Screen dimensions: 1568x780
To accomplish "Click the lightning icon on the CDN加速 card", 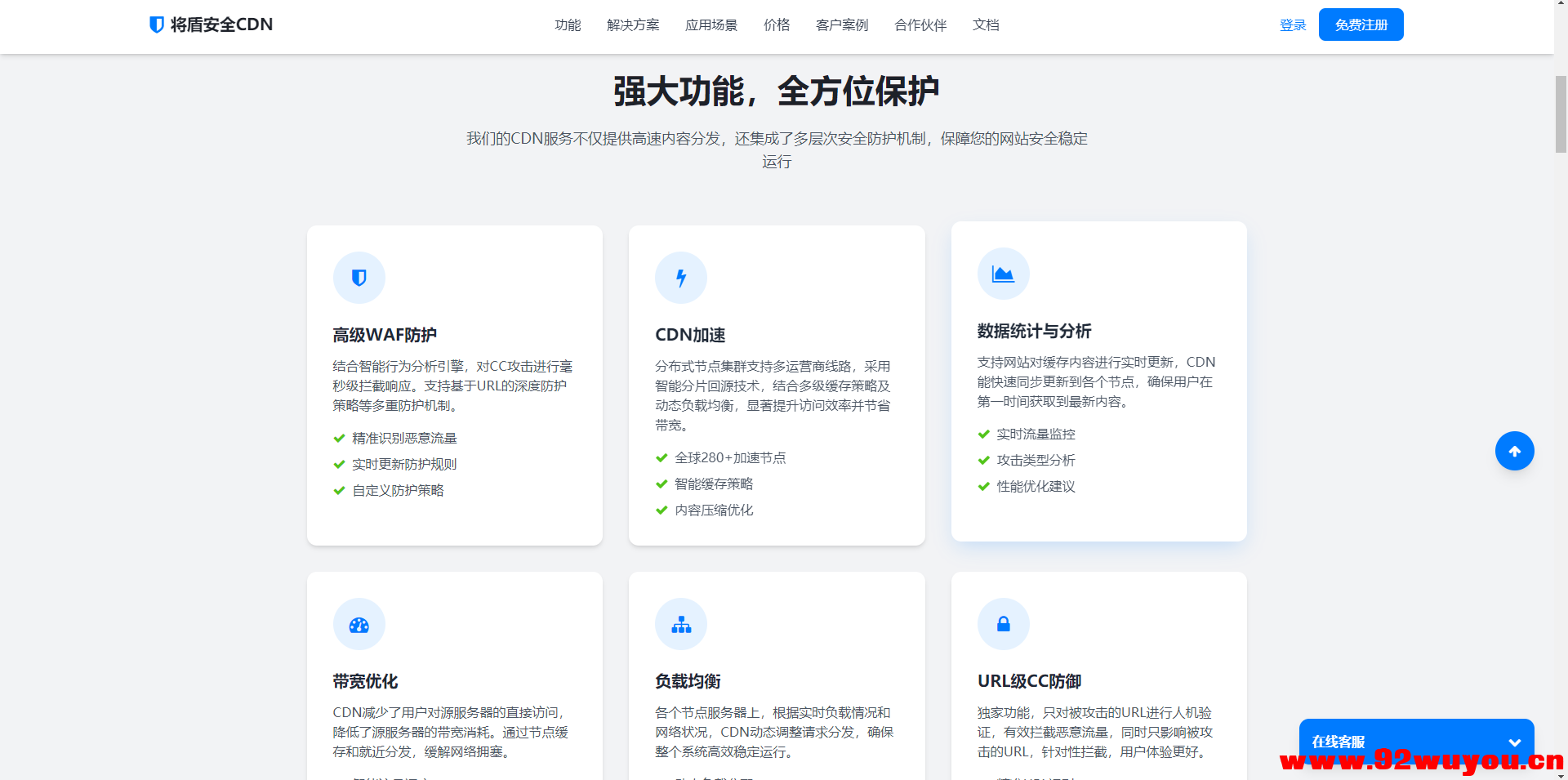I will 681,278.
